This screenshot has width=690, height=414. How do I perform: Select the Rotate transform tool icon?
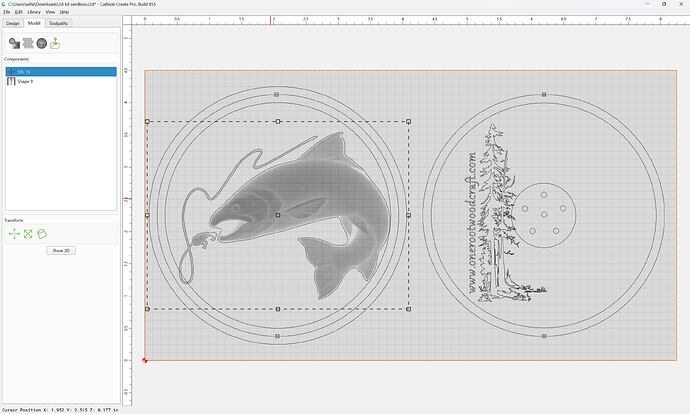click(42, 234)
